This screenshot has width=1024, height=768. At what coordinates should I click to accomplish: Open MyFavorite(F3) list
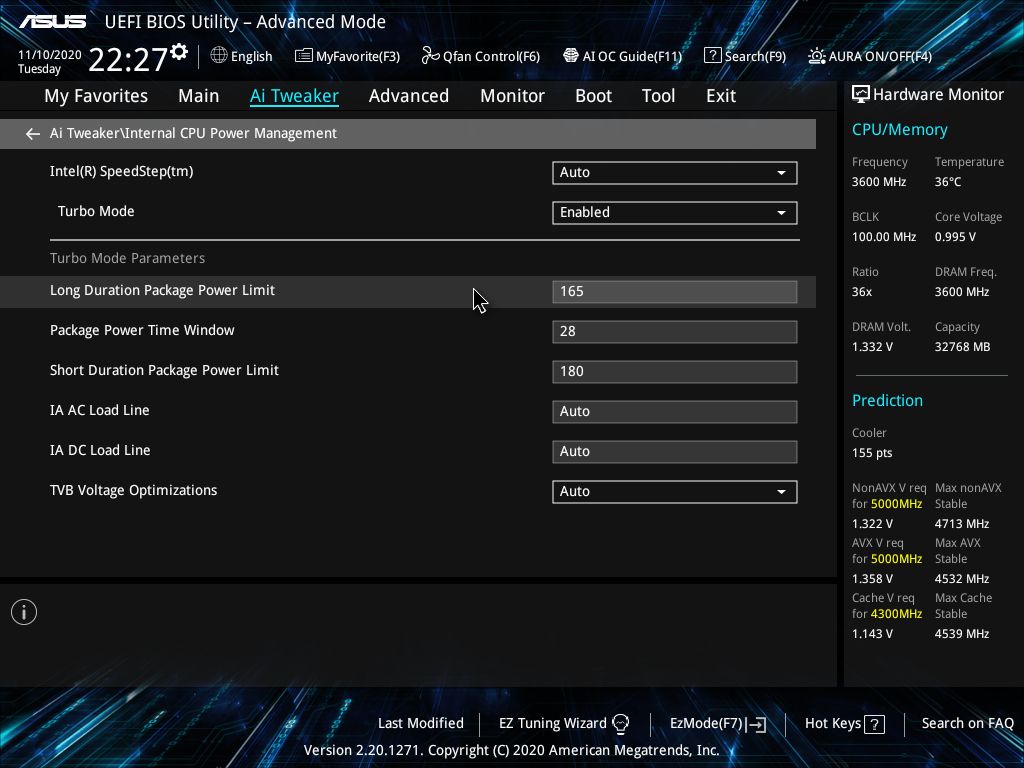click(x=347, y=56)
